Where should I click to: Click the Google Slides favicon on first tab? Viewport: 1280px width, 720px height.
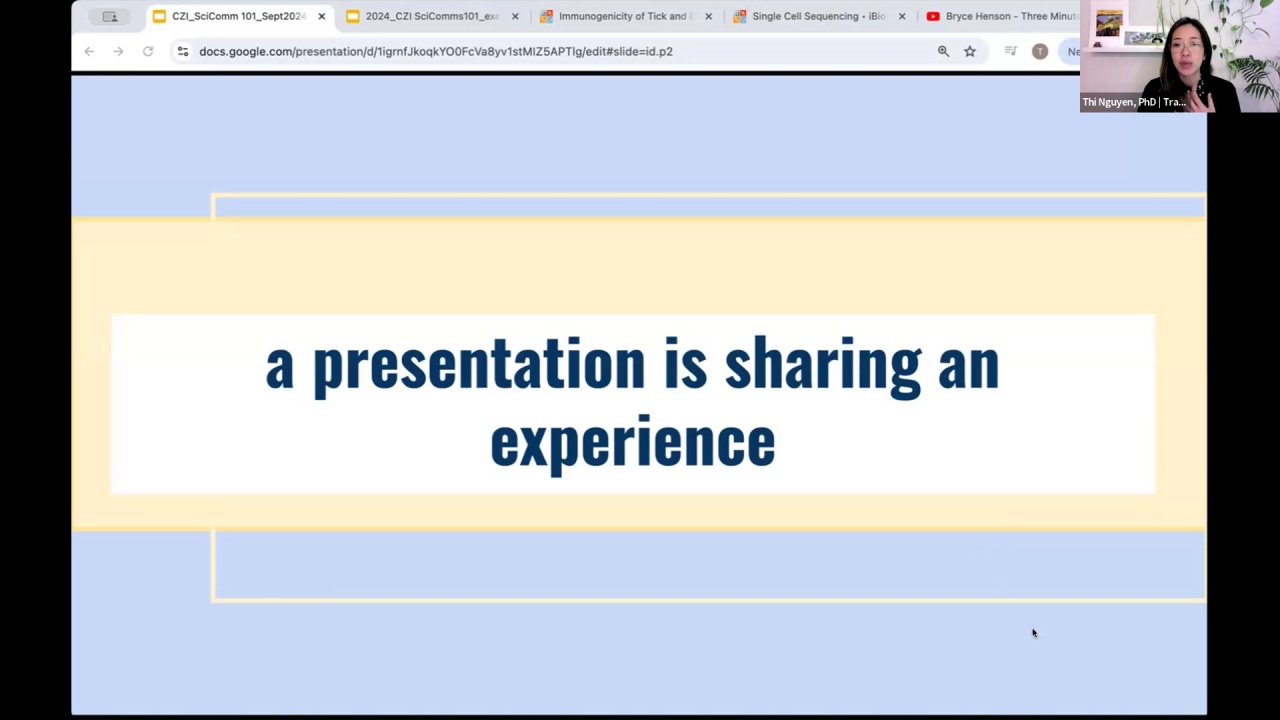pyautogui.click(x=159, y=16)
